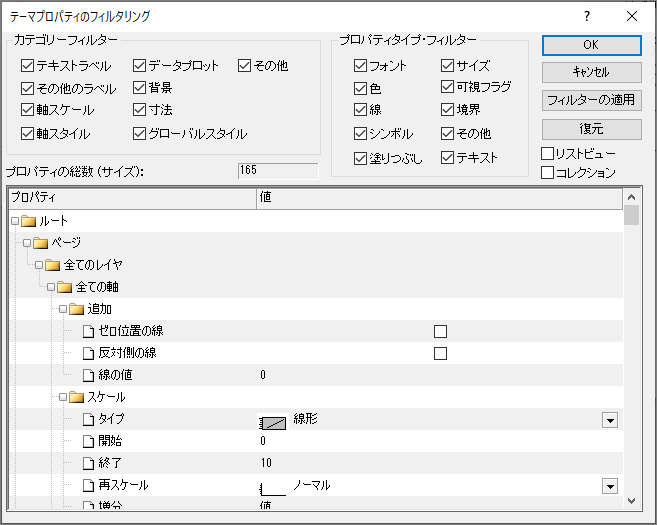Screen dimensions: 657x525
Task: Click the 全てのレイヤ folder icon
Action: (x=52, y=265)
